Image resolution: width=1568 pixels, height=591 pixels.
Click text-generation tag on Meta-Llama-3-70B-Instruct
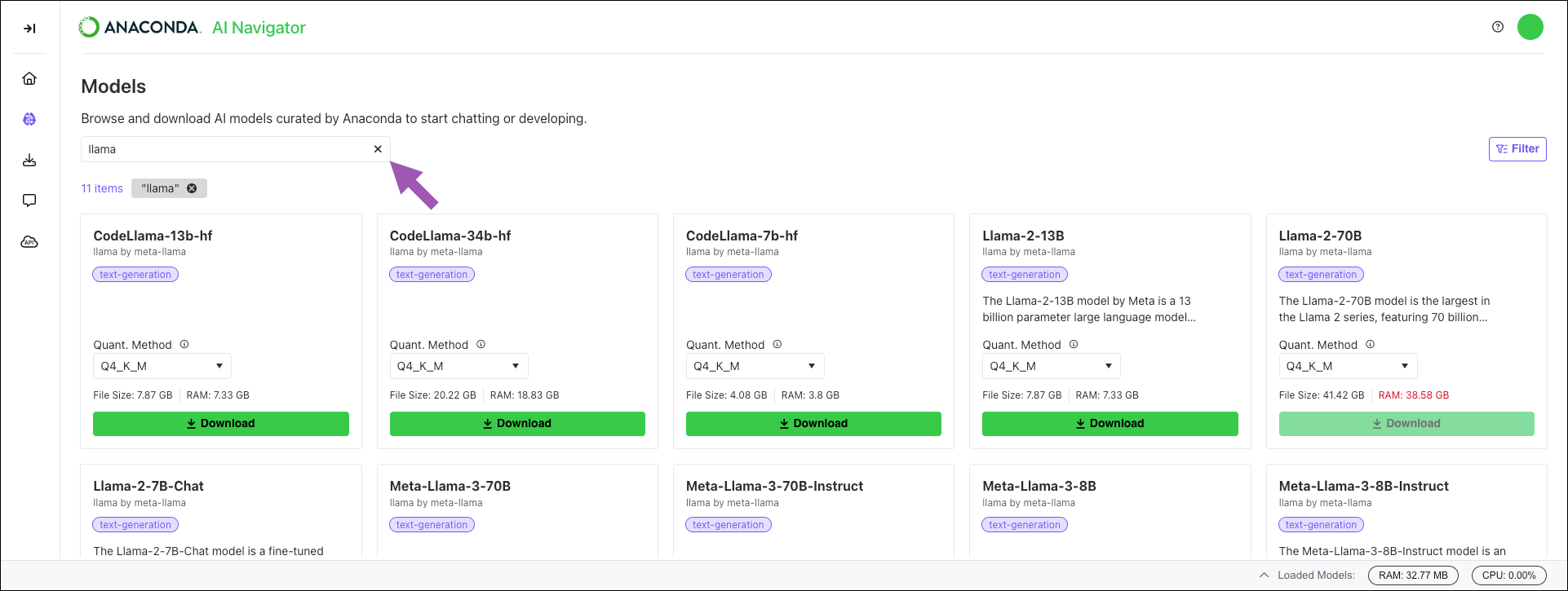[728, 525]
